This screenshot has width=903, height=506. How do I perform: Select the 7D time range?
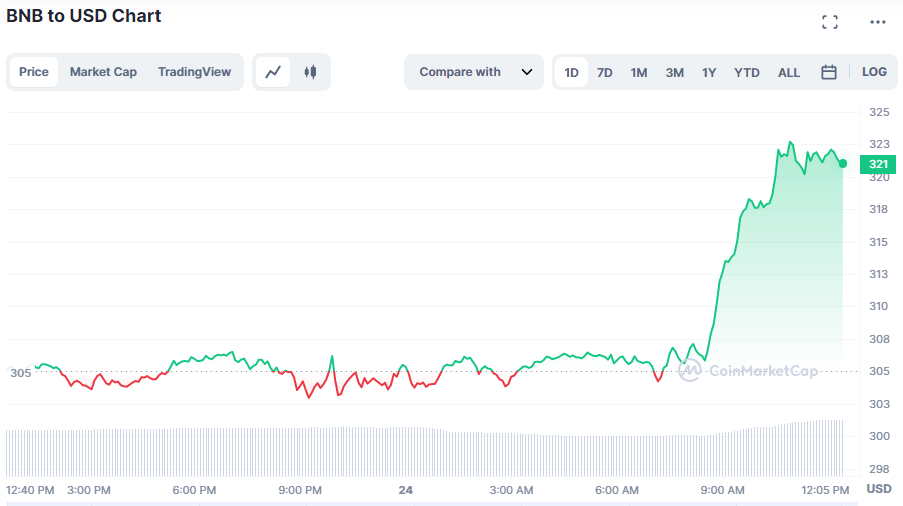[605, 72]
